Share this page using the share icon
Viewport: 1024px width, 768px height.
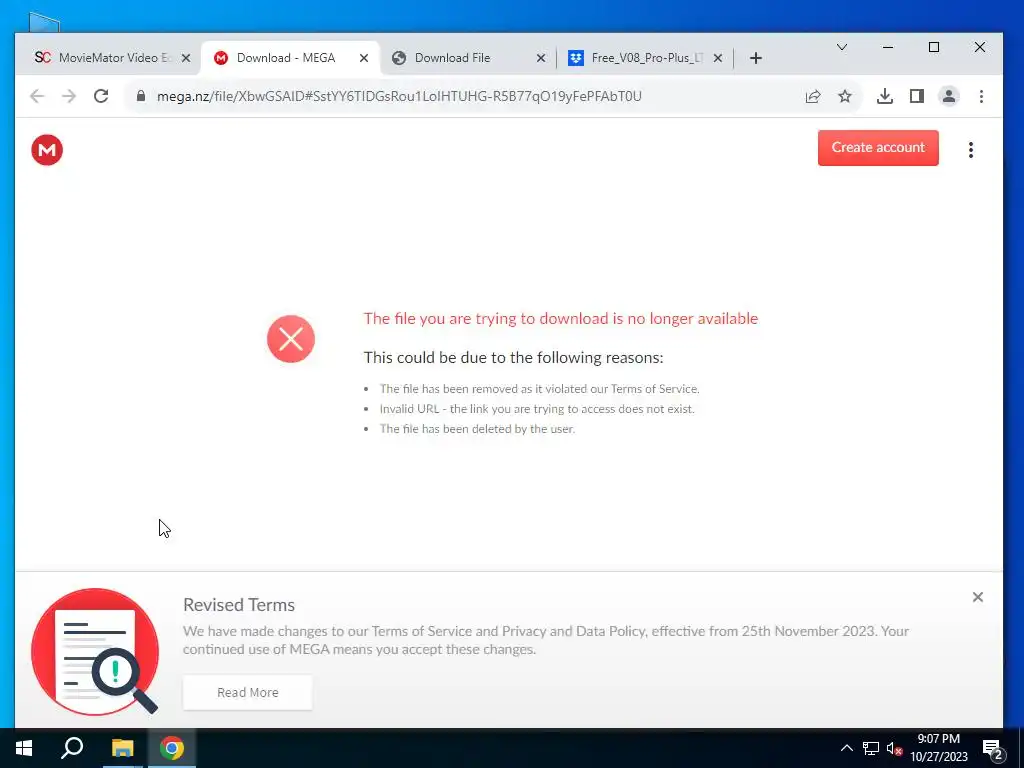pyautogui.click(x=812, y=97)
